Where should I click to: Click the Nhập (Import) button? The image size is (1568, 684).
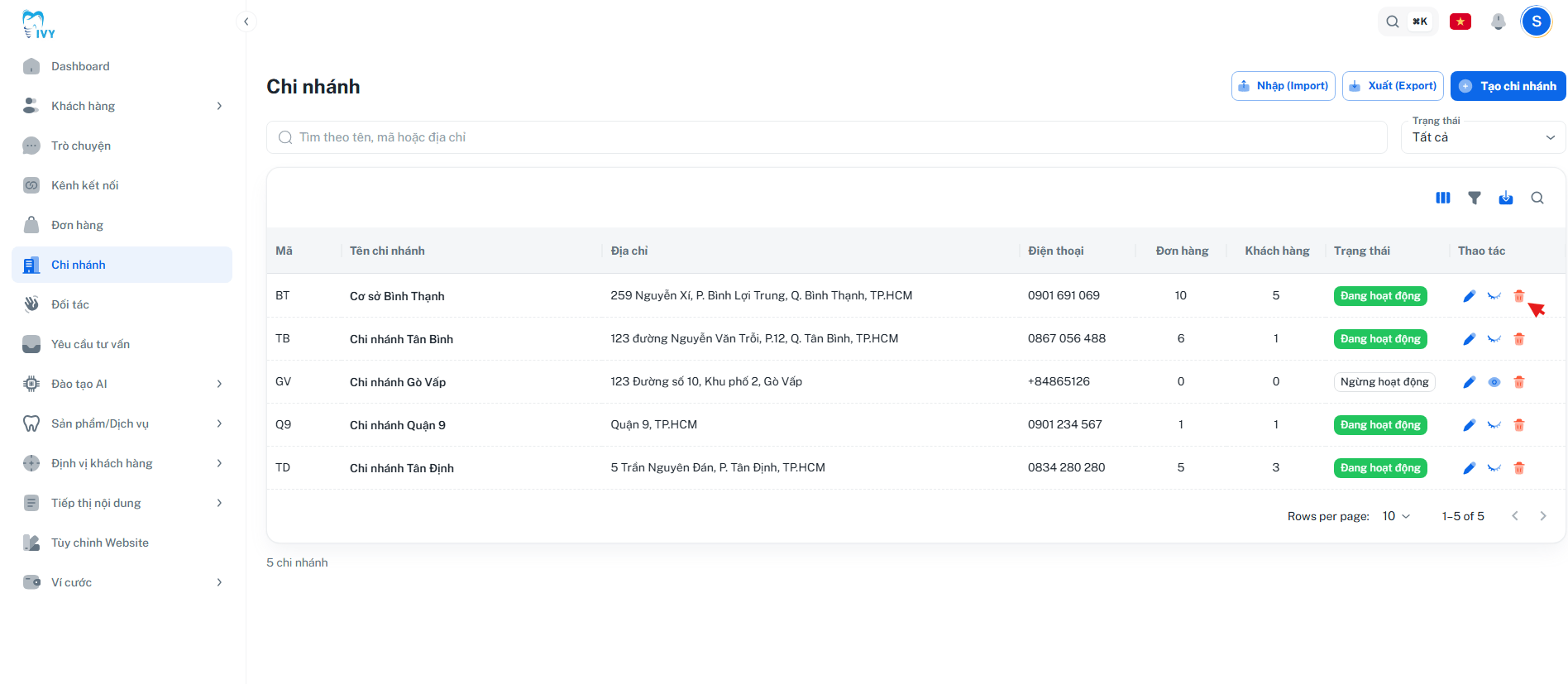(1283, 86)
